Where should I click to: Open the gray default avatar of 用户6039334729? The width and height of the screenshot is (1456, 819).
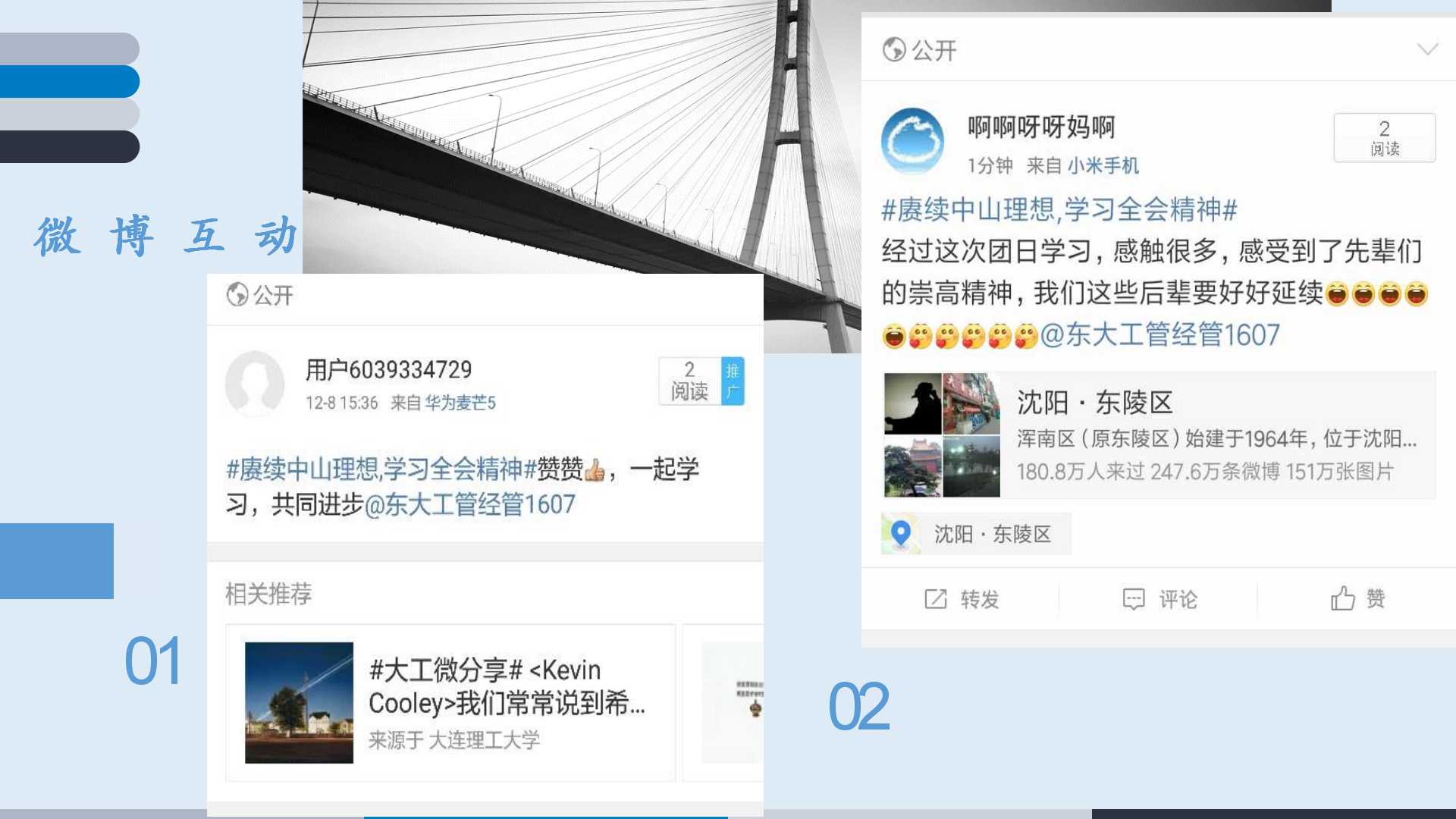tap(255, 383)
